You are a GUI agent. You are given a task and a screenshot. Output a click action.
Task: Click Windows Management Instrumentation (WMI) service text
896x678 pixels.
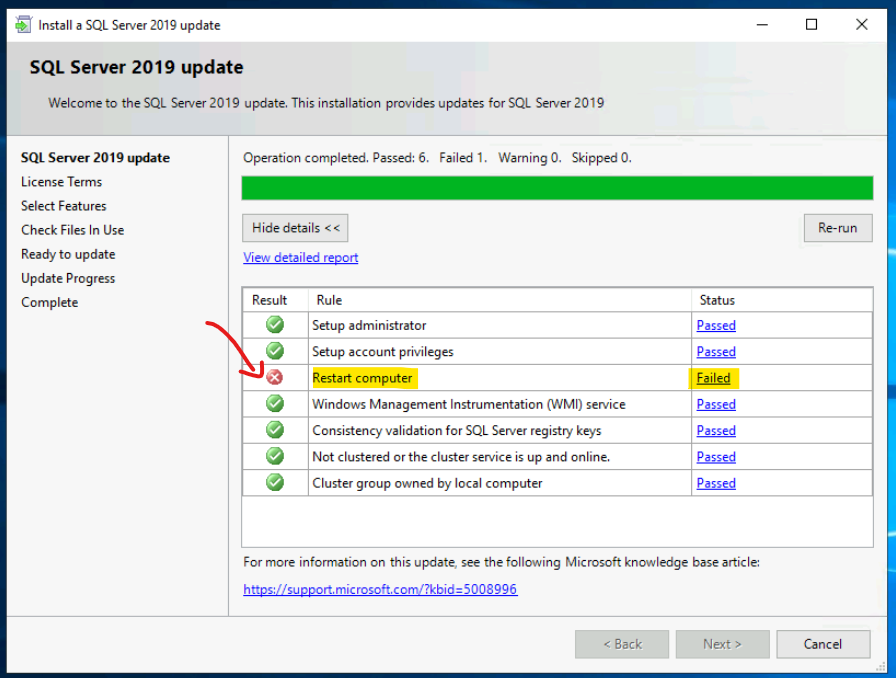coord(469,404)
